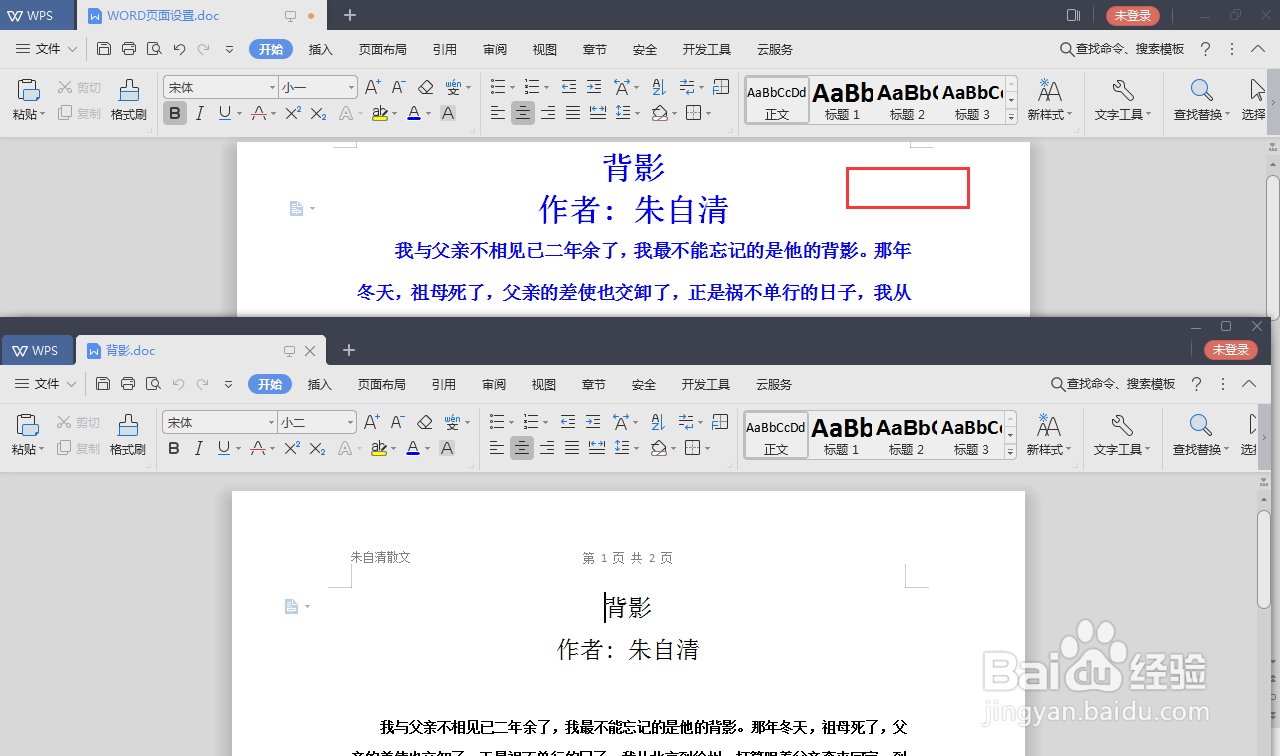Switch to the 插入 ribbon tab

[x=320, y=48]
